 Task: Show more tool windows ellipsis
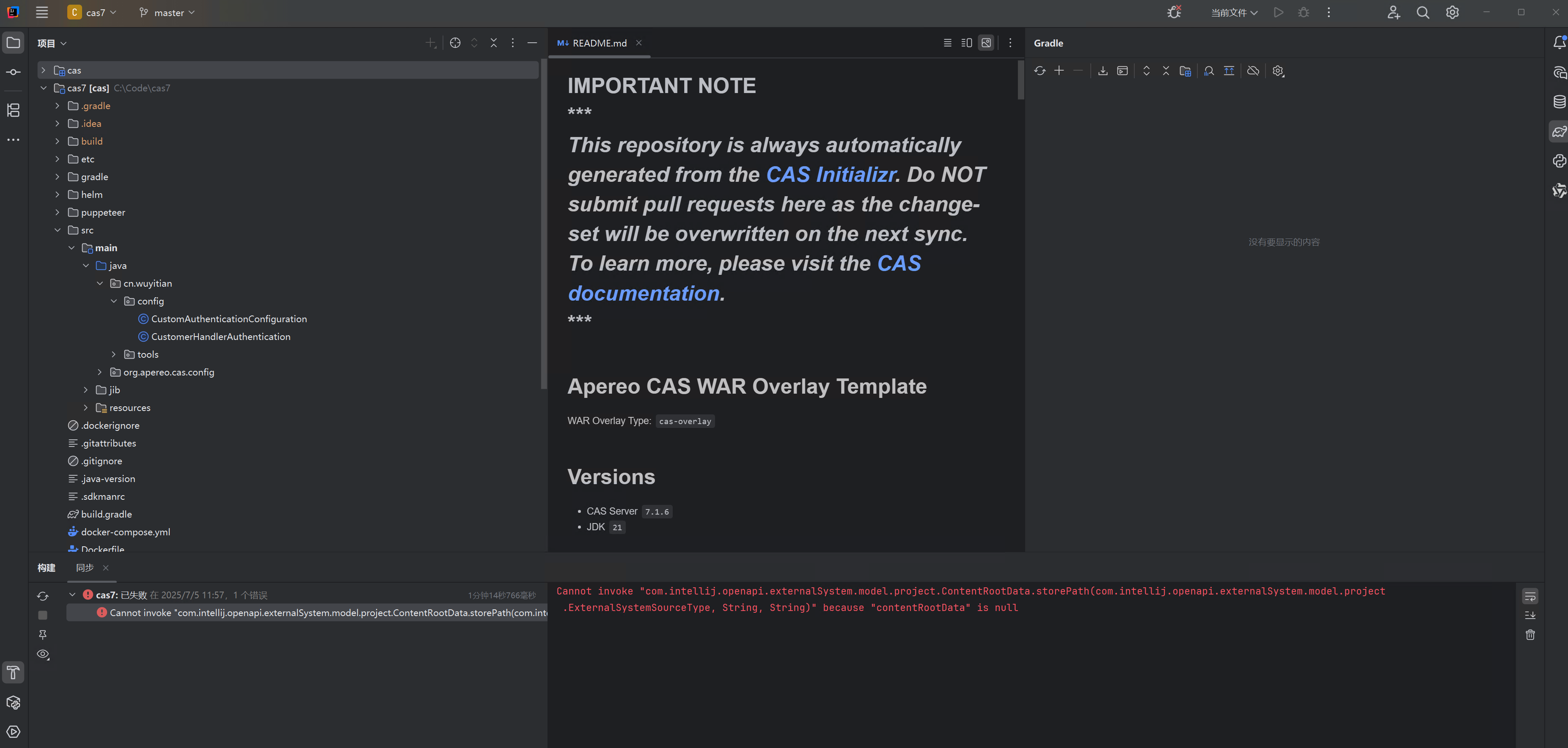coord(14,140)
